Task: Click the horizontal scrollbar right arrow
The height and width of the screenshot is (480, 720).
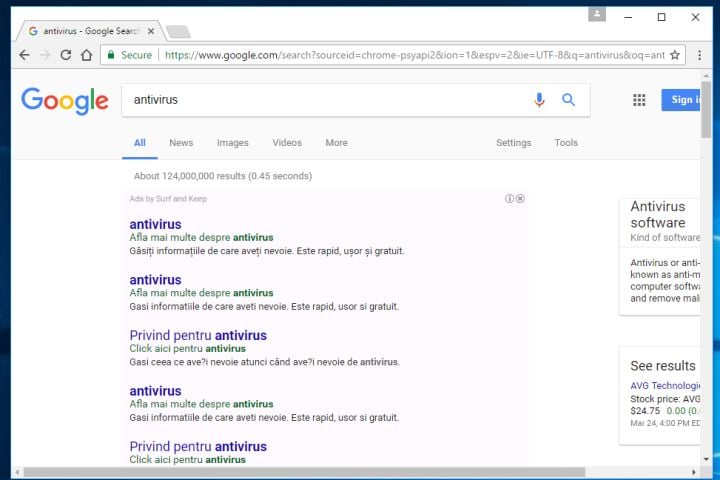Action: [x=693, y=472]
